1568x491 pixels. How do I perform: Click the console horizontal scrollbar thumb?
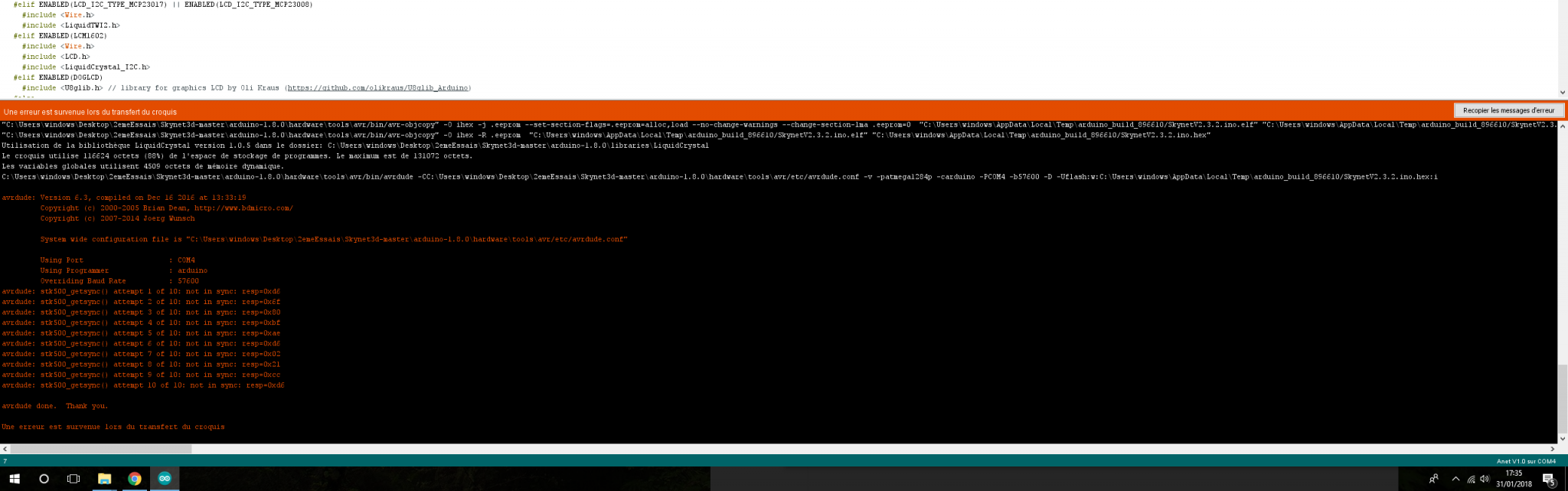point(100,449)
